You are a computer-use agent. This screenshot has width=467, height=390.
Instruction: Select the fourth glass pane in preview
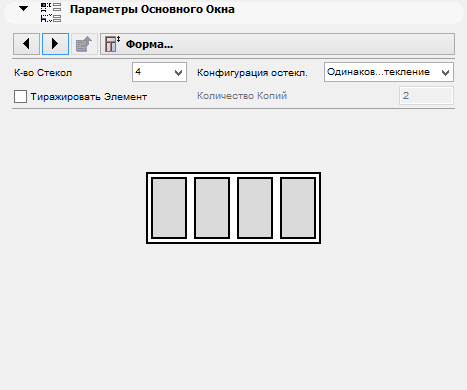tap(298, 208)
